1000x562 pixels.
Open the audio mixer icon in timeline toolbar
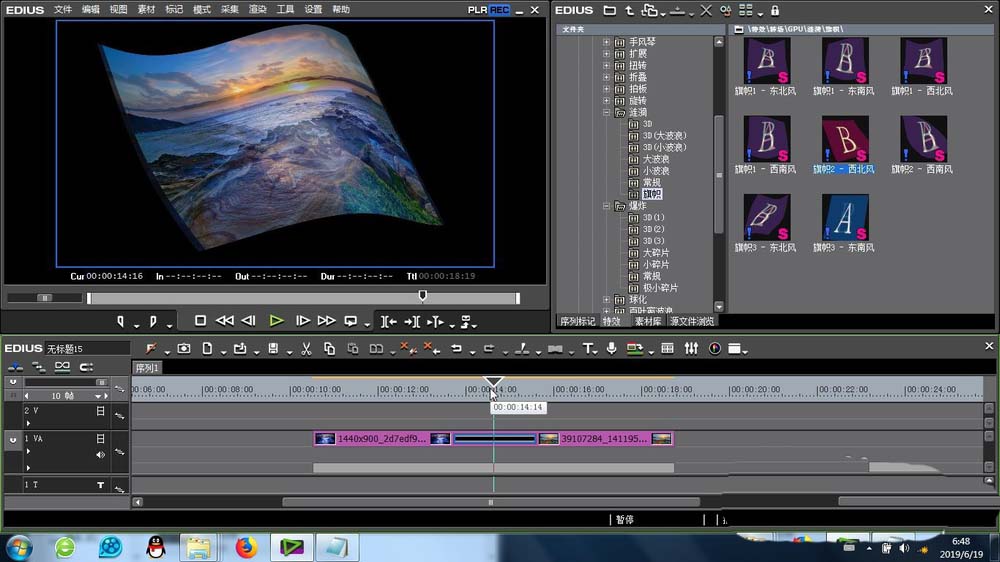point(691,348)
